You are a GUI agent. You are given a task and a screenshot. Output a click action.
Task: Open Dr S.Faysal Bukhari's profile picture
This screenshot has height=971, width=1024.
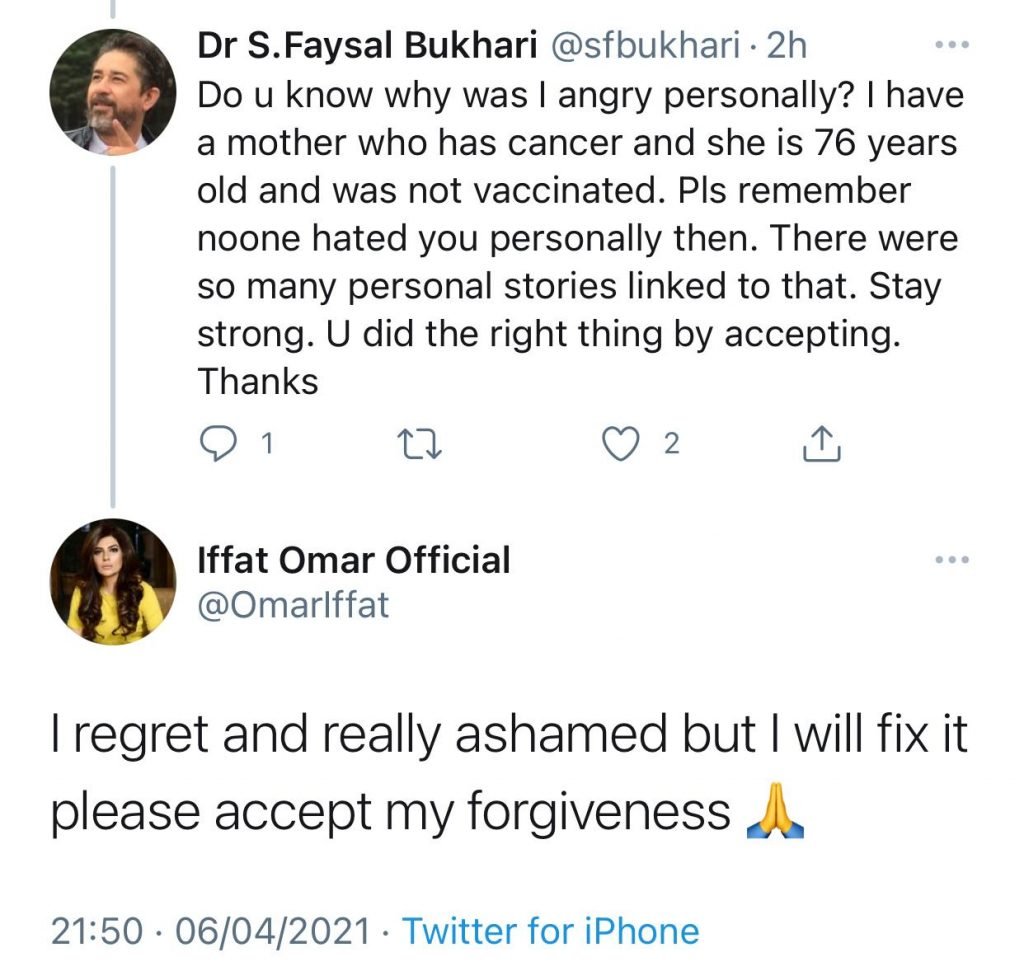pyautogui.click(x=113, y=90)
